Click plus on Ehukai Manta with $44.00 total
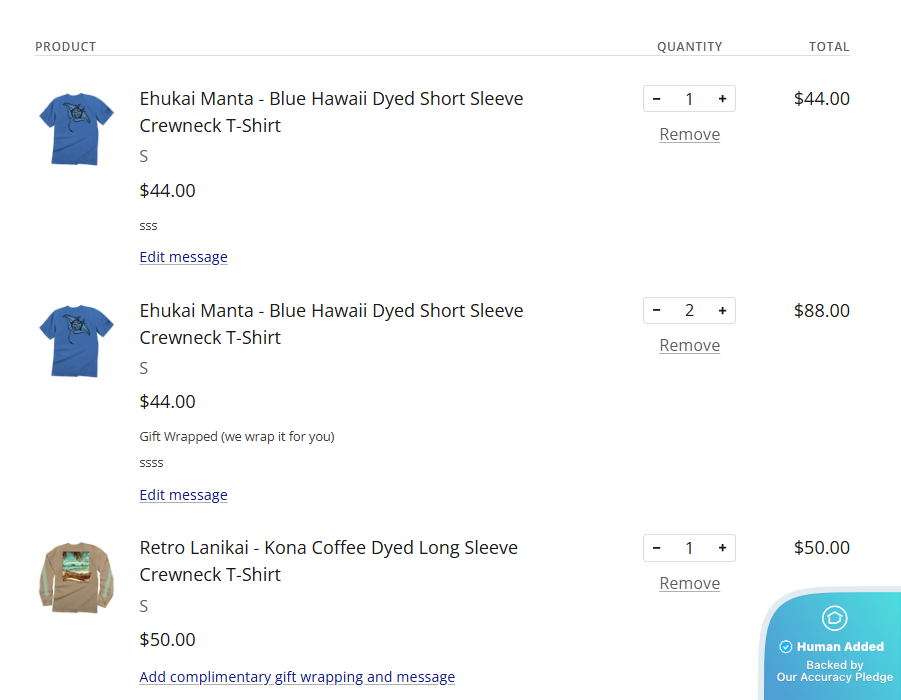The height and width of the screenshot is (700, 901). click(722, 99)
